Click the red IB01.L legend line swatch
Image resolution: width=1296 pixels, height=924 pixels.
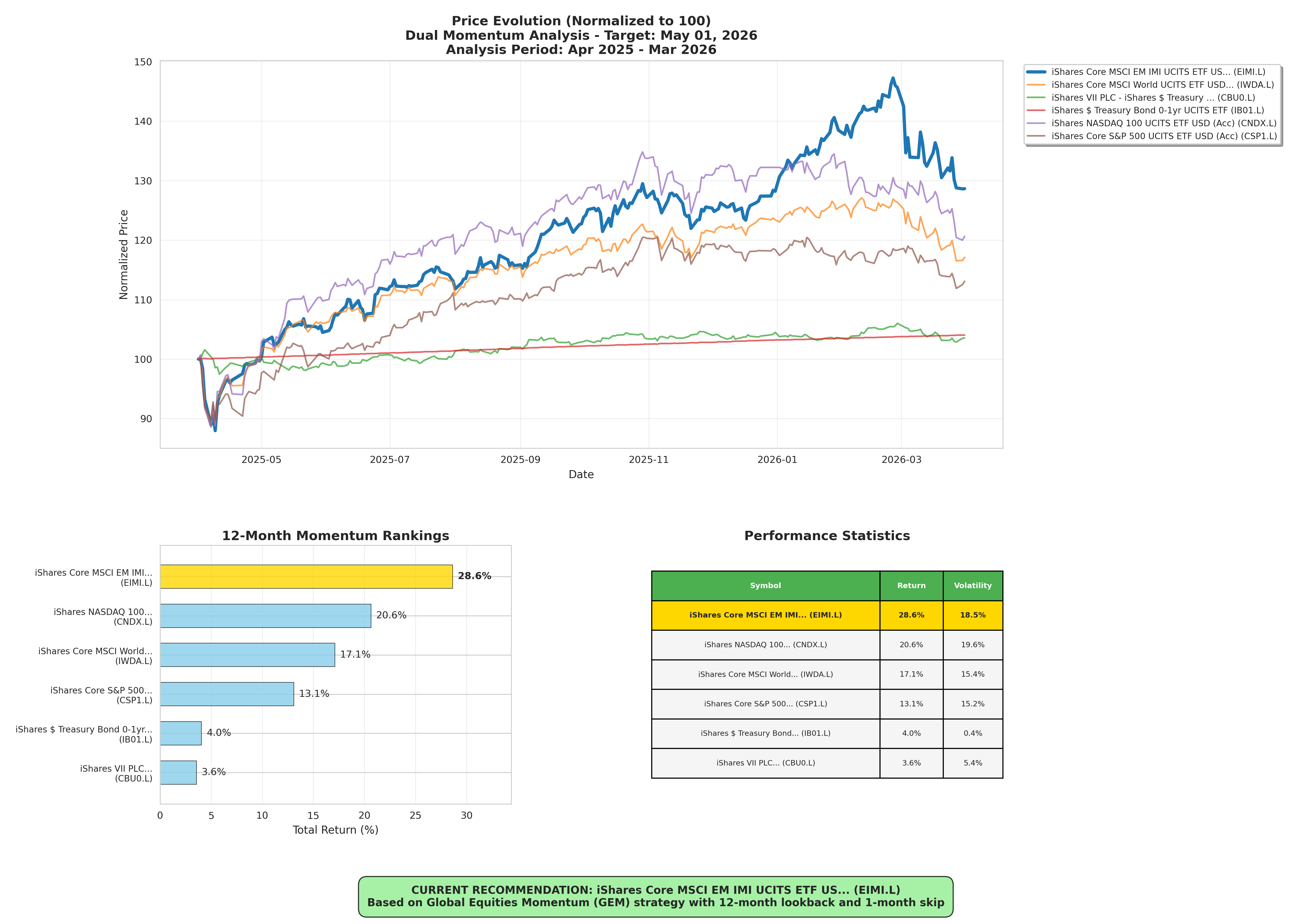(1035, 110)
